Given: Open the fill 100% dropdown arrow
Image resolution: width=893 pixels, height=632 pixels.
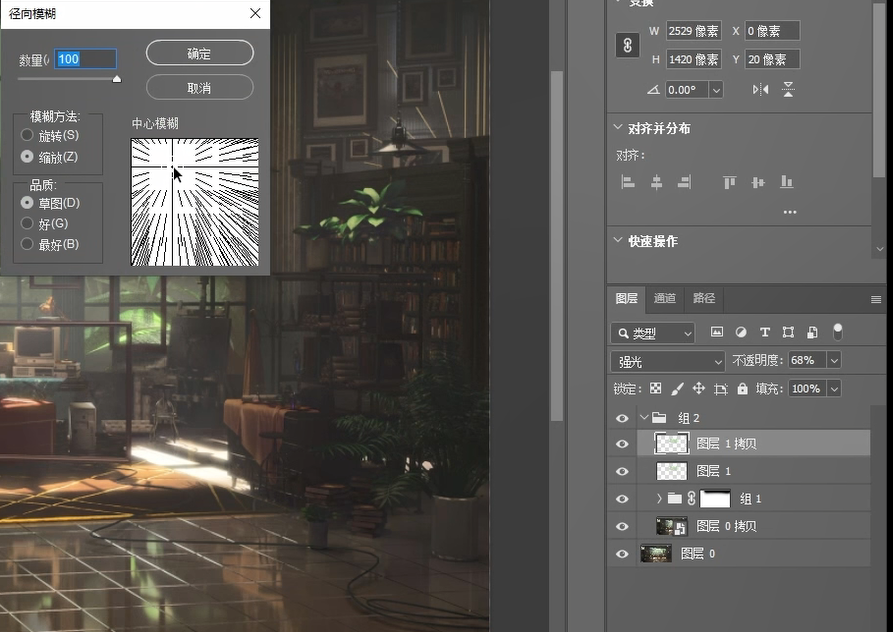Looking at the screenshot, I should point(834,389).
